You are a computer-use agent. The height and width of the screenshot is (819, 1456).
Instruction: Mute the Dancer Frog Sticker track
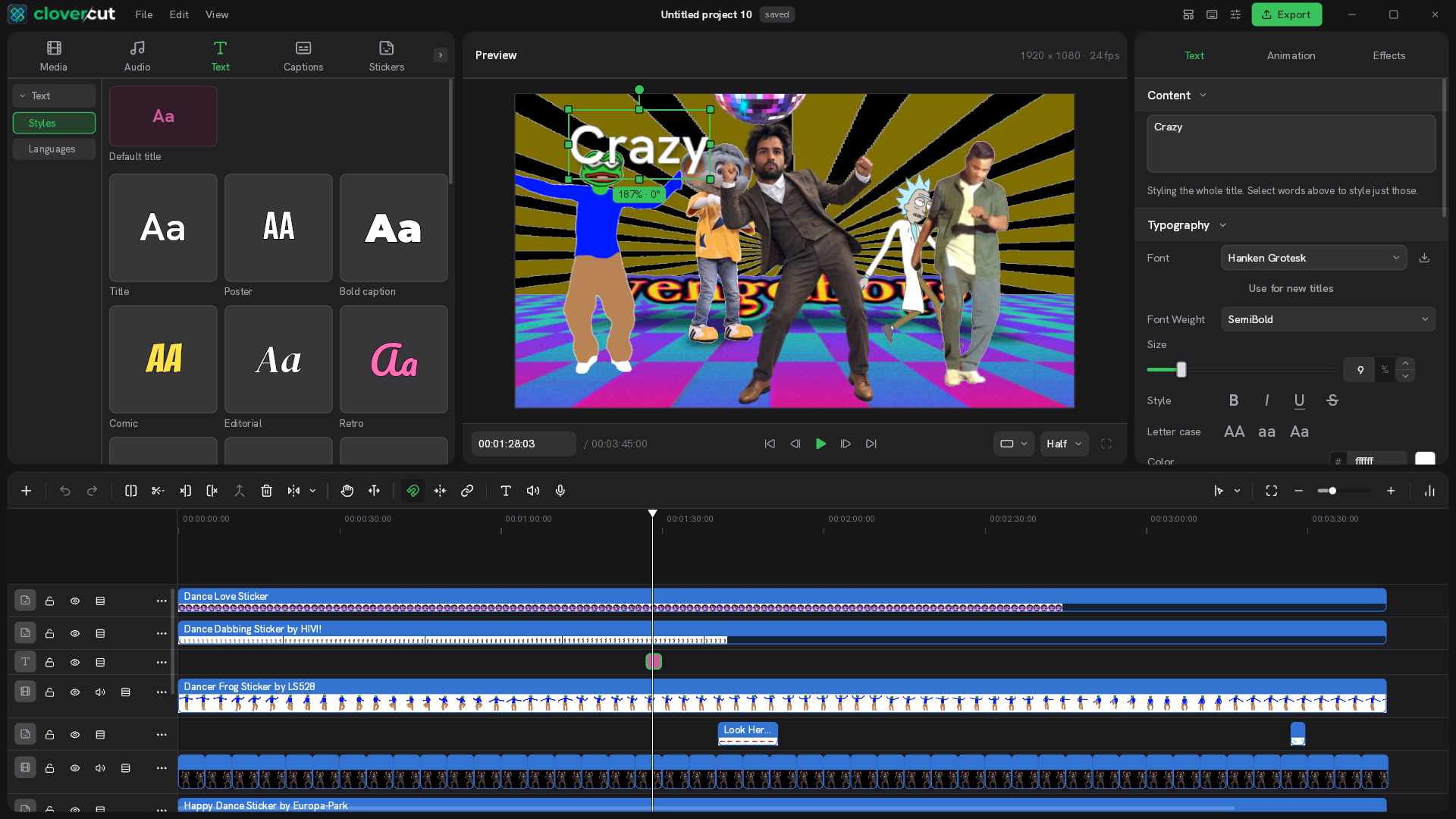coord(100,692)
